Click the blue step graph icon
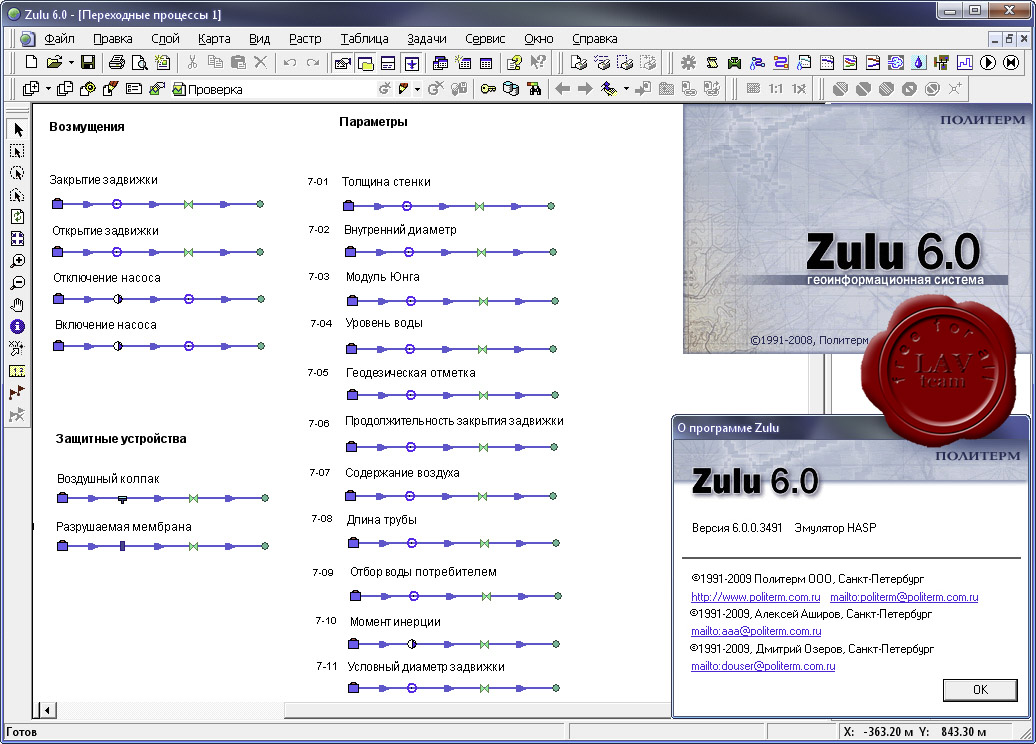 [x=965, y=63]
